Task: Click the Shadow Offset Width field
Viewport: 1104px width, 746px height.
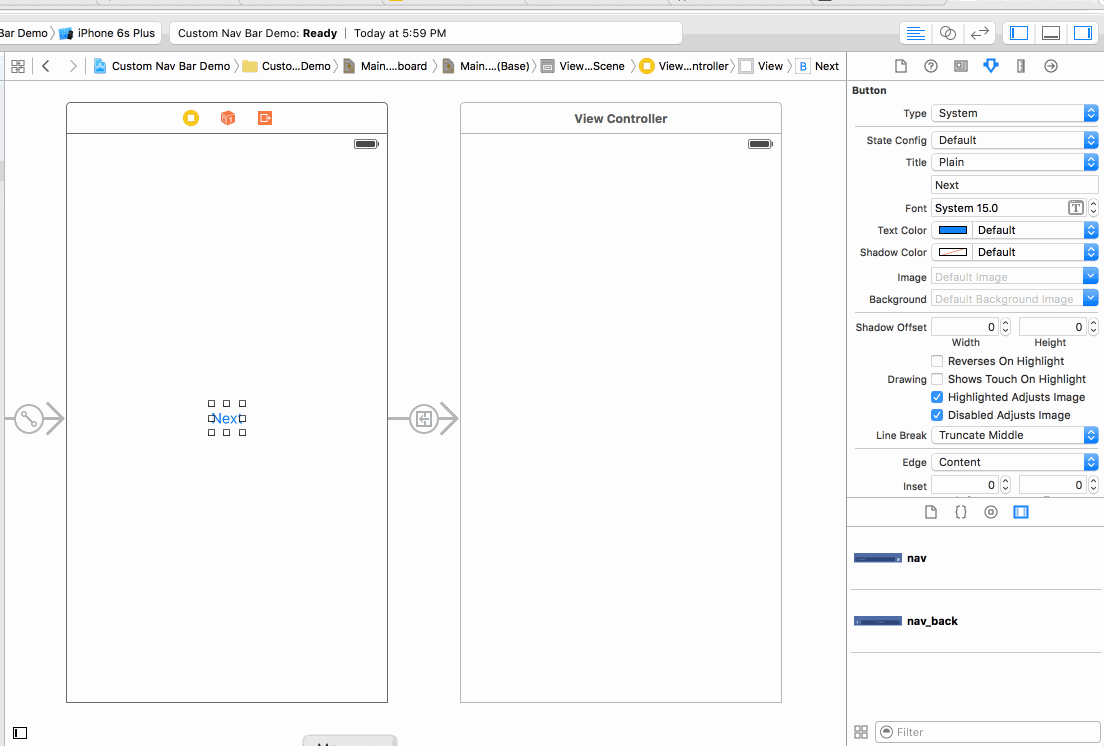Action: (965, 327)
